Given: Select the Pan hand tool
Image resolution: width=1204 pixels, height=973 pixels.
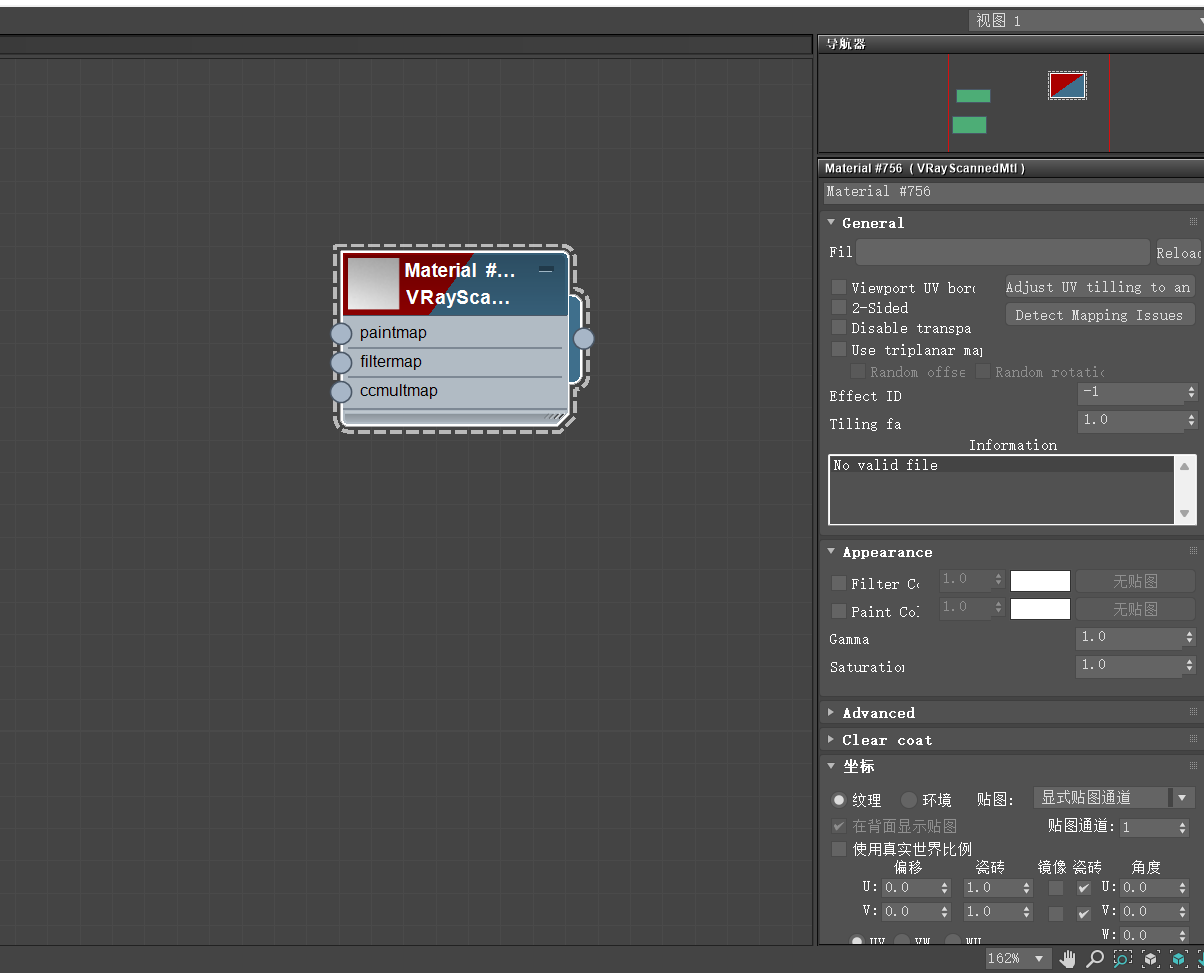Looking at the screenshot, I should click(1068, 959).
